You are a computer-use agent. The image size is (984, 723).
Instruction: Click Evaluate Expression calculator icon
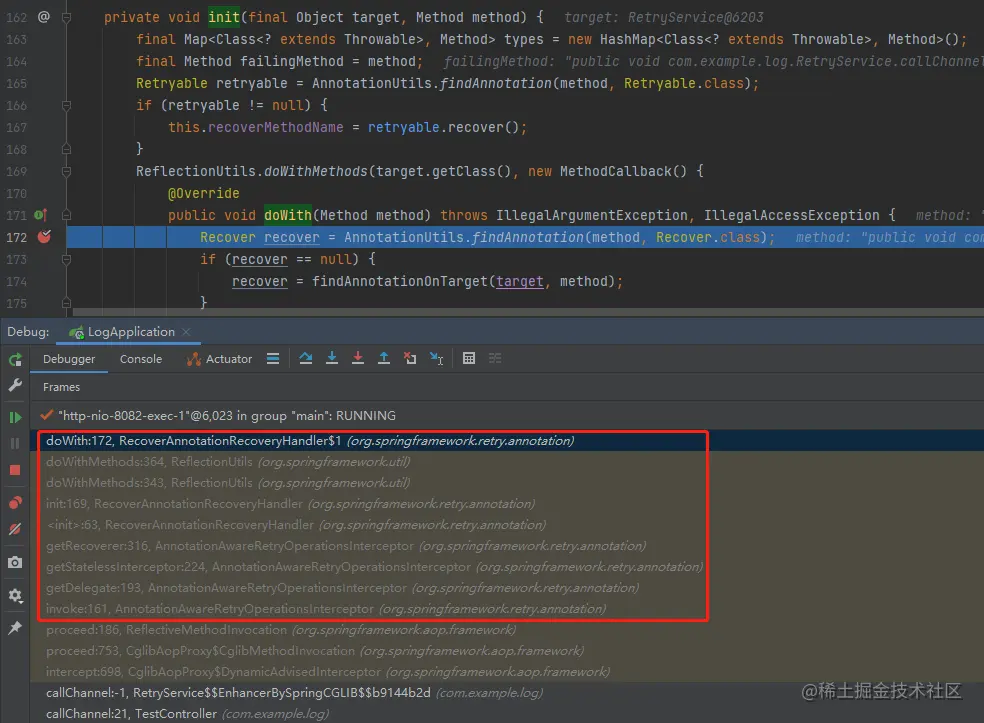tap(469, 358)
